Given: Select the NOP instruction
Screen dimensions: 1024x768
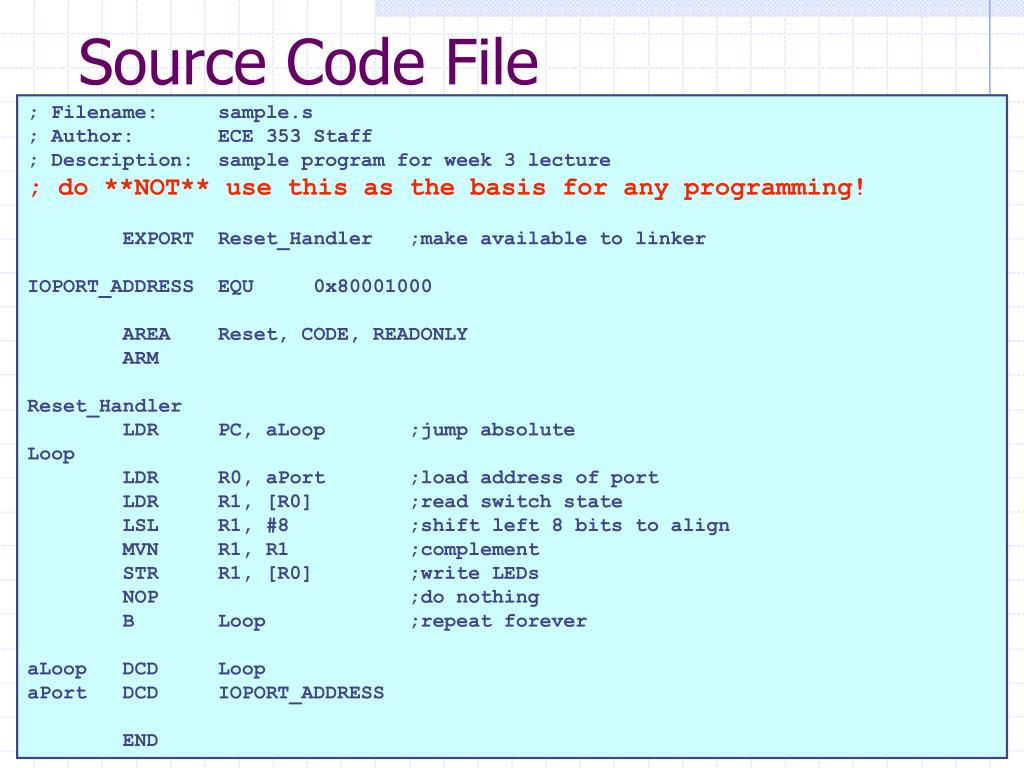Looking at the screenshot, I should coord(140,597).
